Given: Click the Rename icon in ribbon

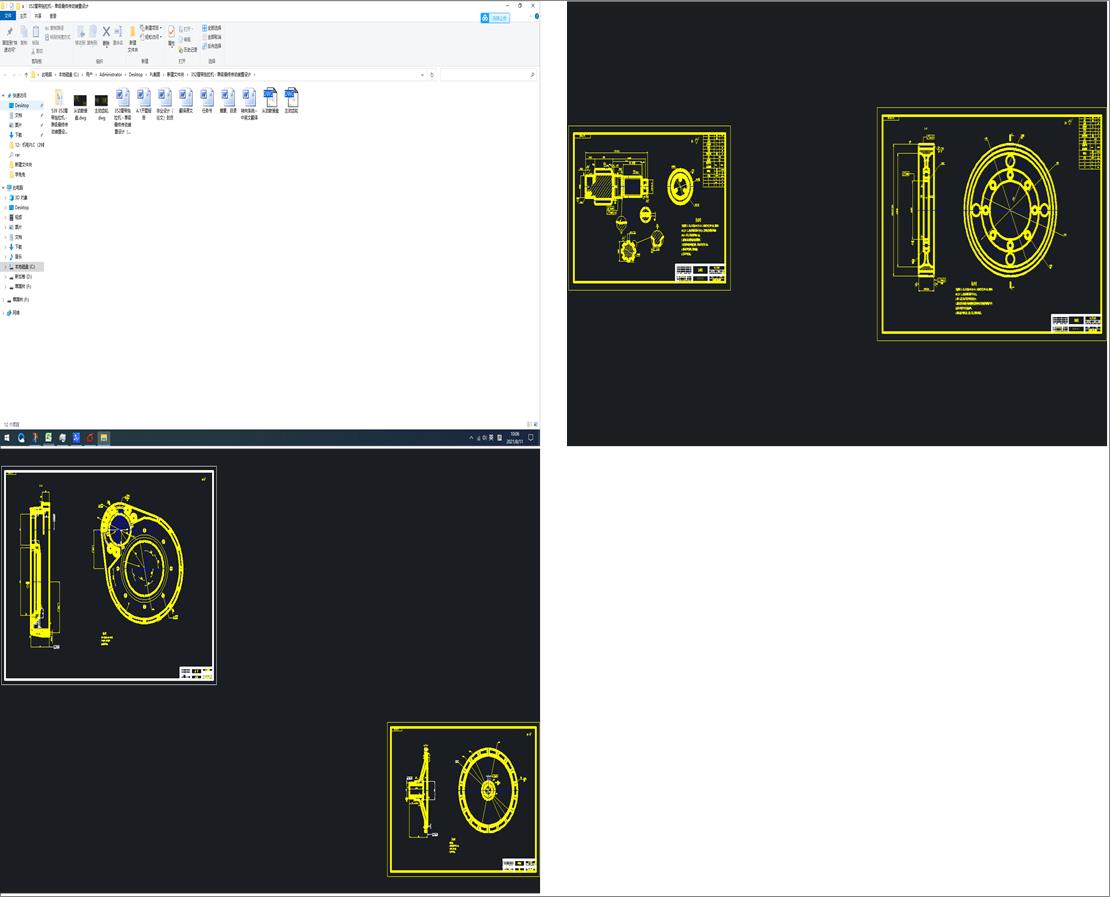Looking at the screenshot, I should click(118, 32).
